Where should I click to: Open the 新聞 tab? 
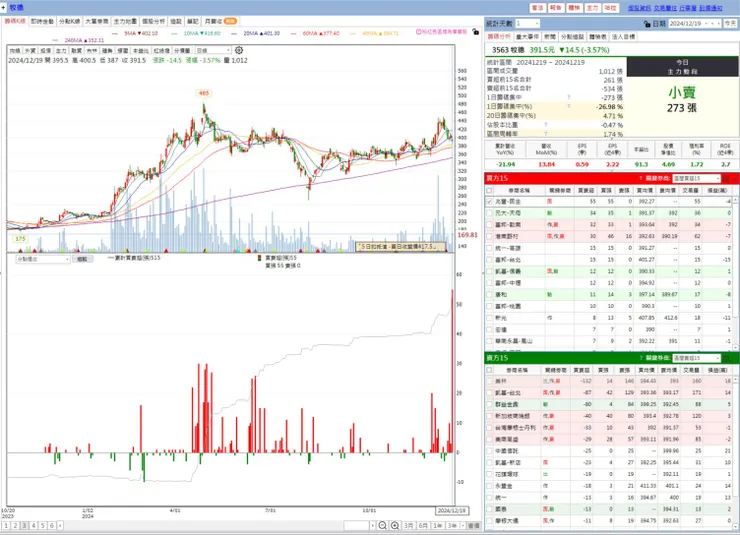(550, 37)
